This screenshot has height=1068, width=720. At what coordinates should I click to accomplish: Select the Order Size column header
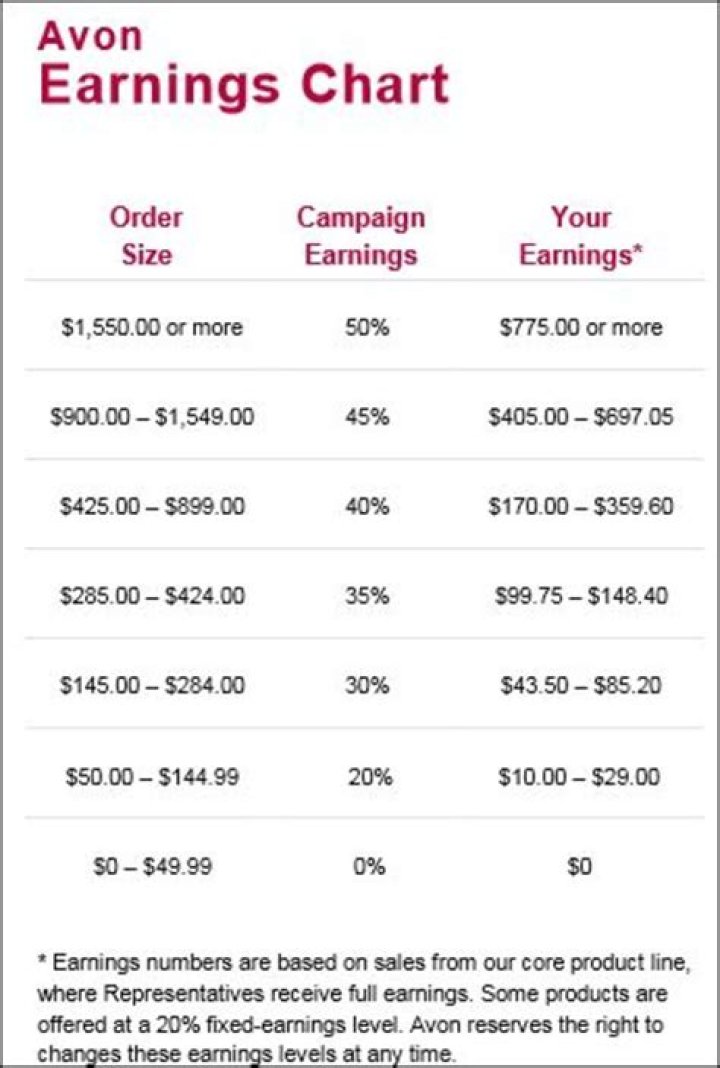tap(146, 236)
